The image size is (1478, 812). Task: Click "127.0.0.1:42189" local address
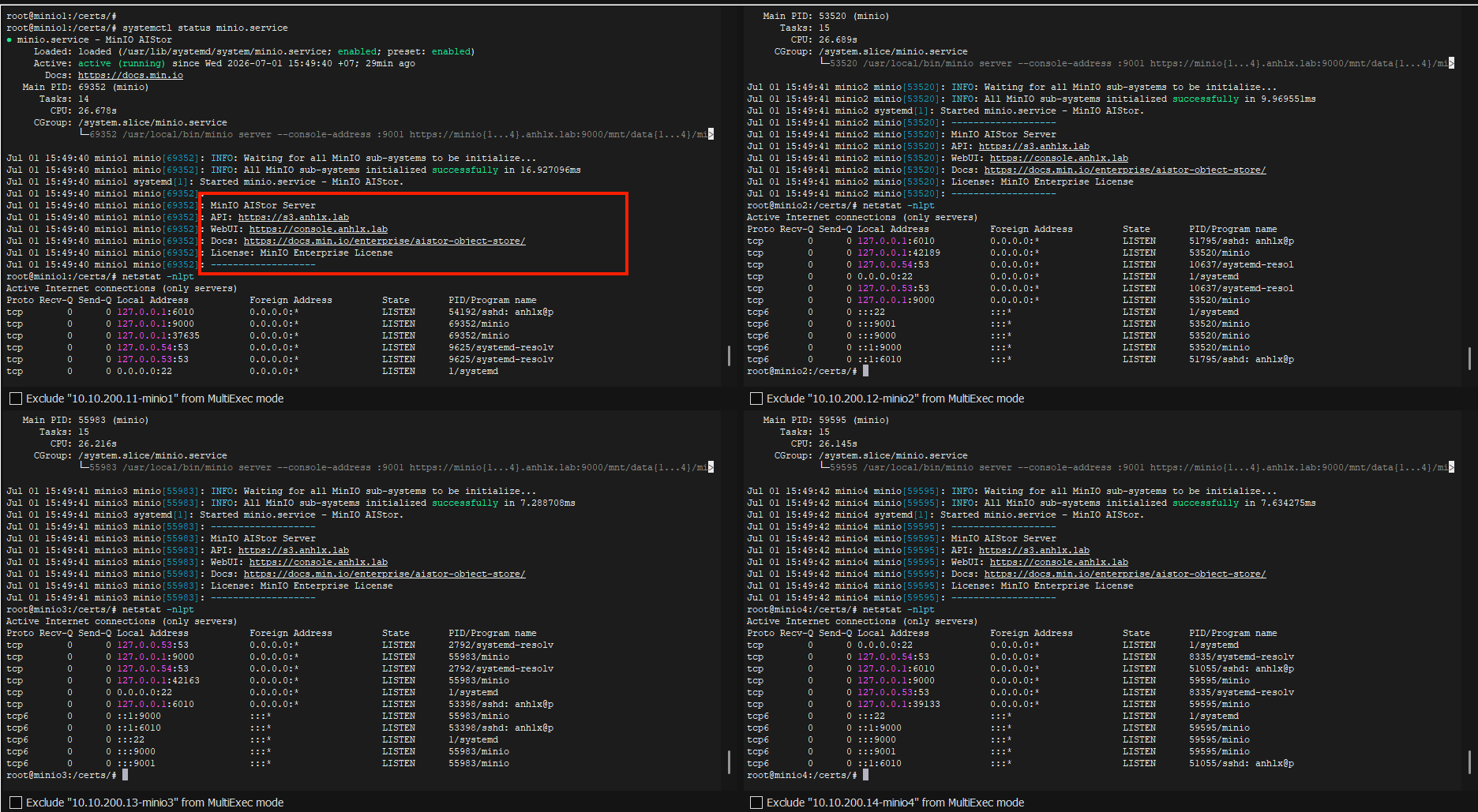[899, 253]
